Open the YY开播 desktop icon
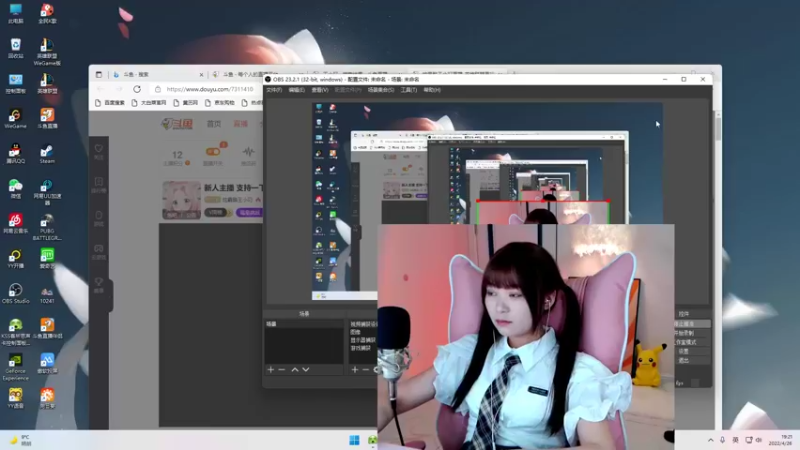 [15, 259]
